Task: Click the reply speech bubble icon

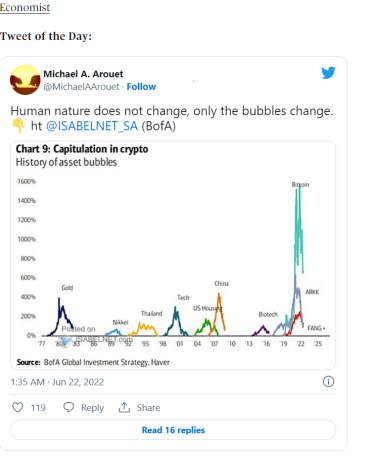Action: tap(69, 407)
